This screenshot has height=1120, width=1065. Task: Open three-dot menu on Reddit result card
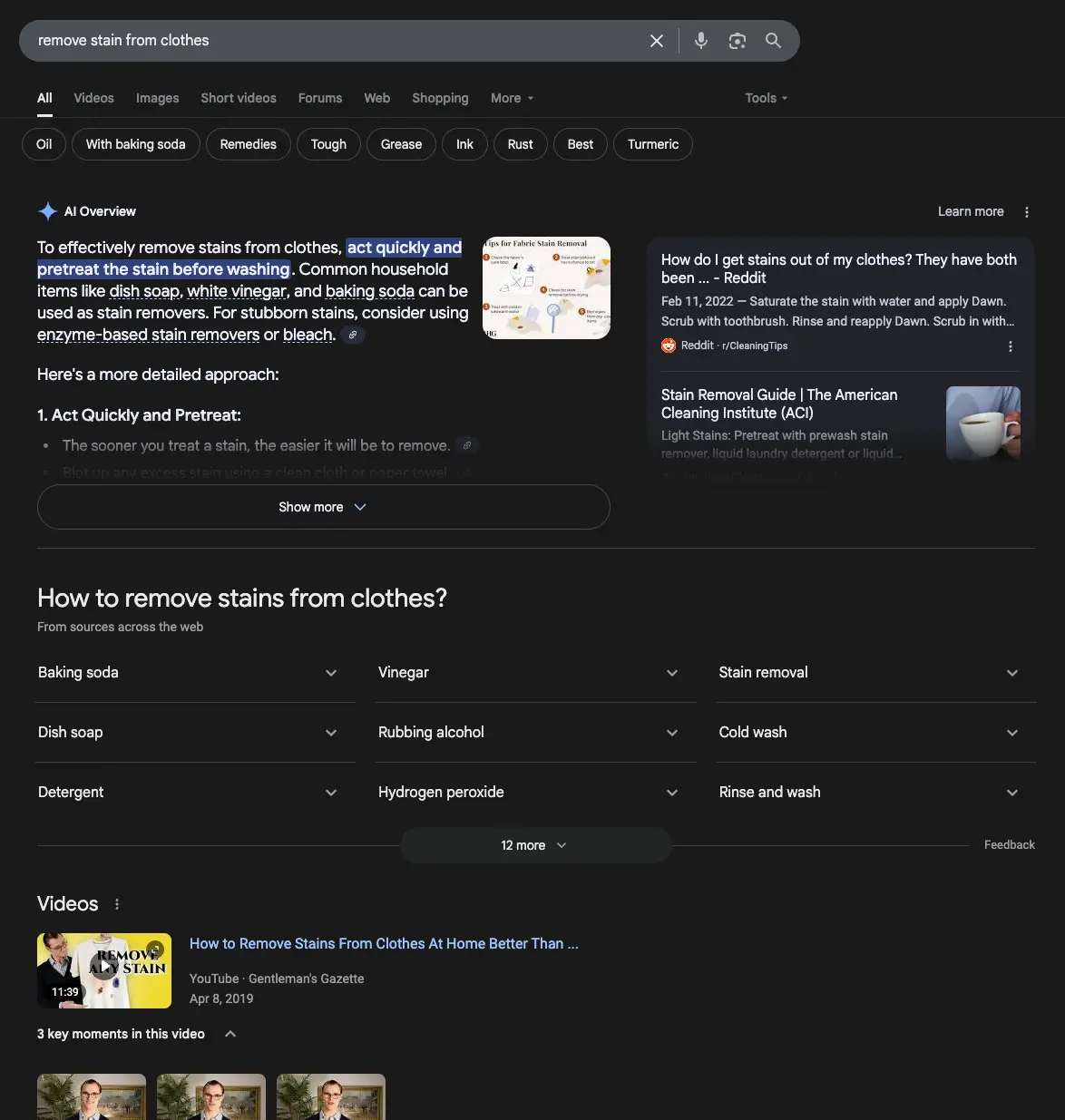(1011, 346)
